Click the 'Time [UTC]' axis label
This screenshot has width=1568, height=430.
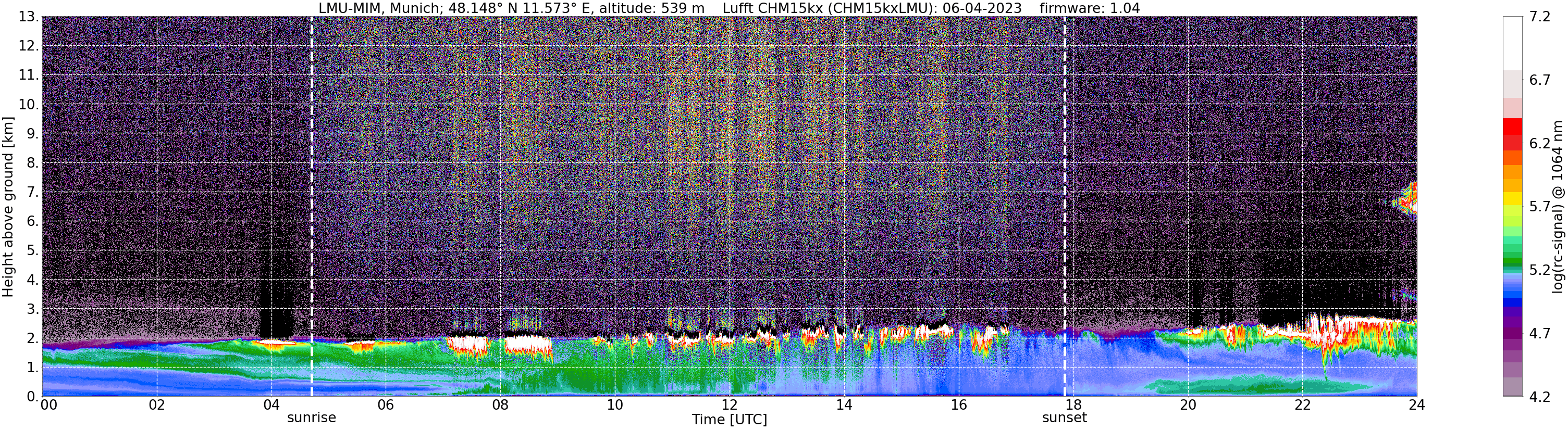coord(729,420)
